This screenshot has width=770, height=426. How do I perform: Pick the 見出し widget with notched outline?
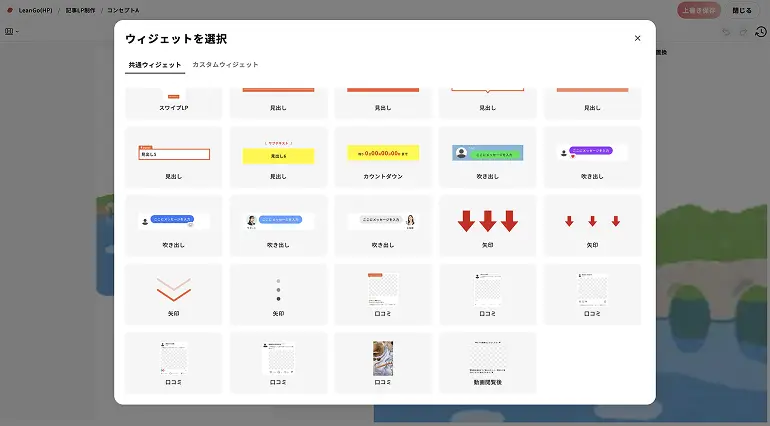(x=487, y=103)
